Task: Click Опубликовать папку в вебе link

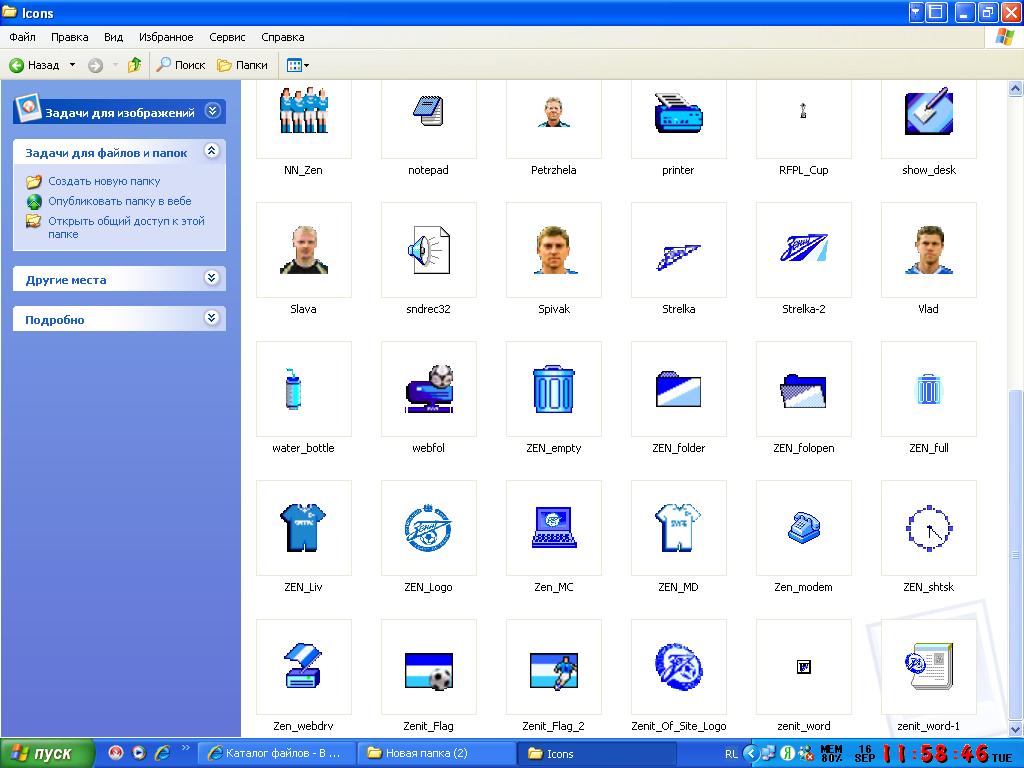Action: click(x=120, y=201)
